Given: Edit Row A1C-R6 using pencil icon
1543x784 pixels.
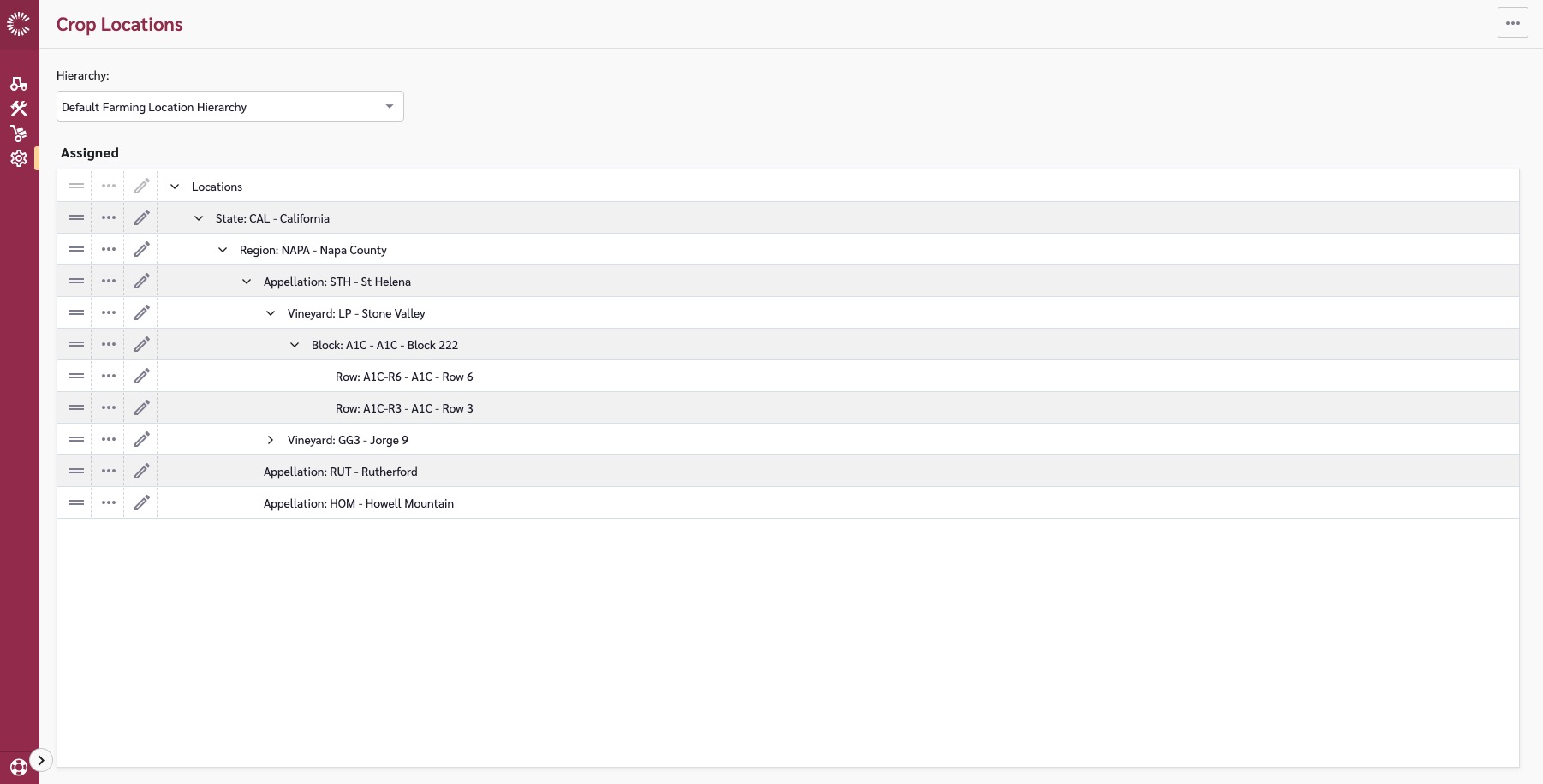Looking at the screenshot, I should tap(142, 377).
